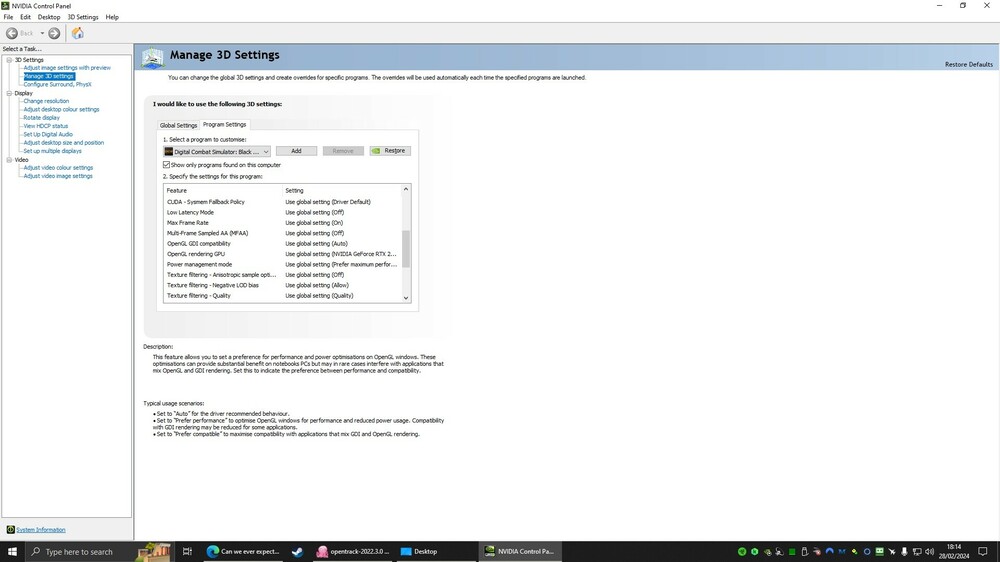
Task: Open the File menu
Action: pyautogui.click(x=8, y=17)
